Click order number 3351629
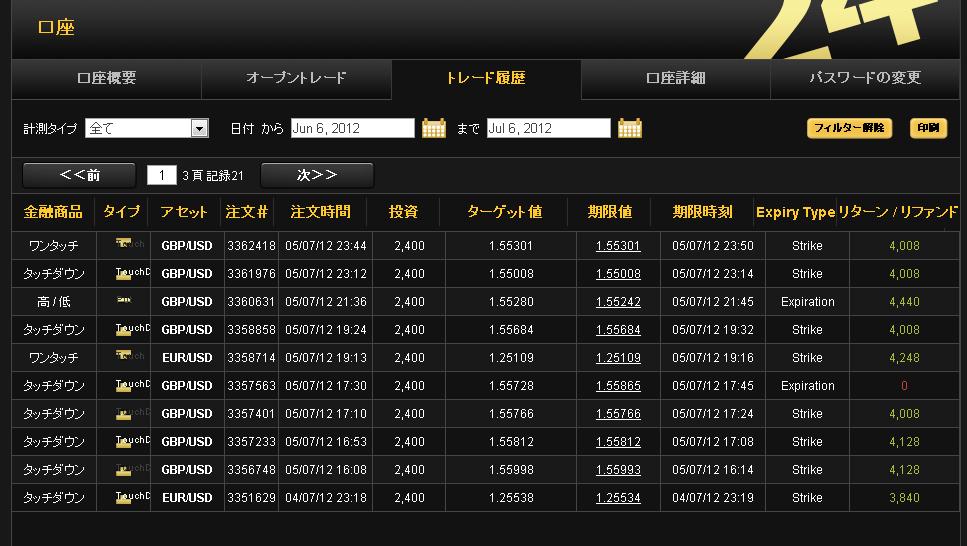The image size is (967, 546). pos(252,497)
